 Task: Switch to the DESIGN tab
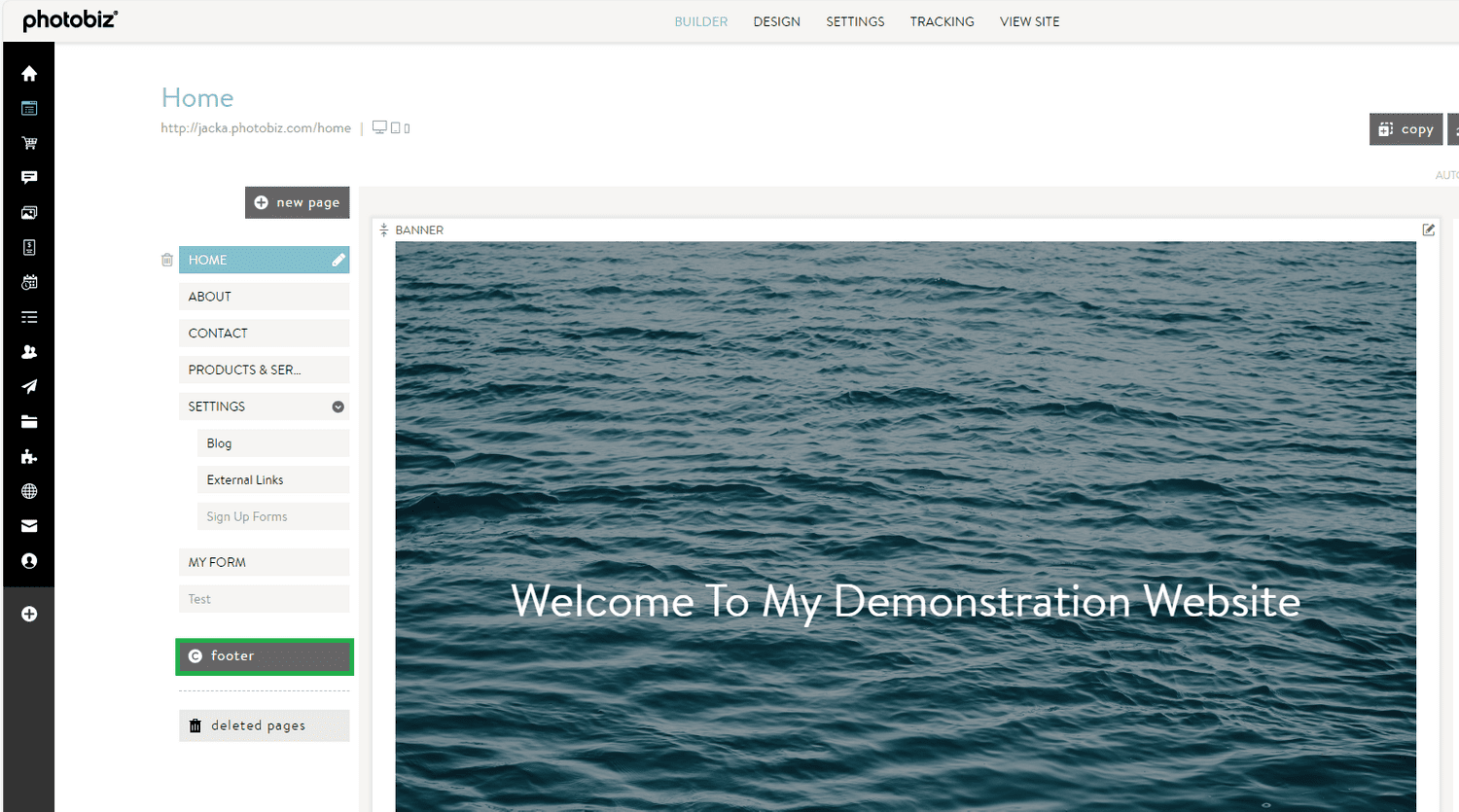[776, 20]
